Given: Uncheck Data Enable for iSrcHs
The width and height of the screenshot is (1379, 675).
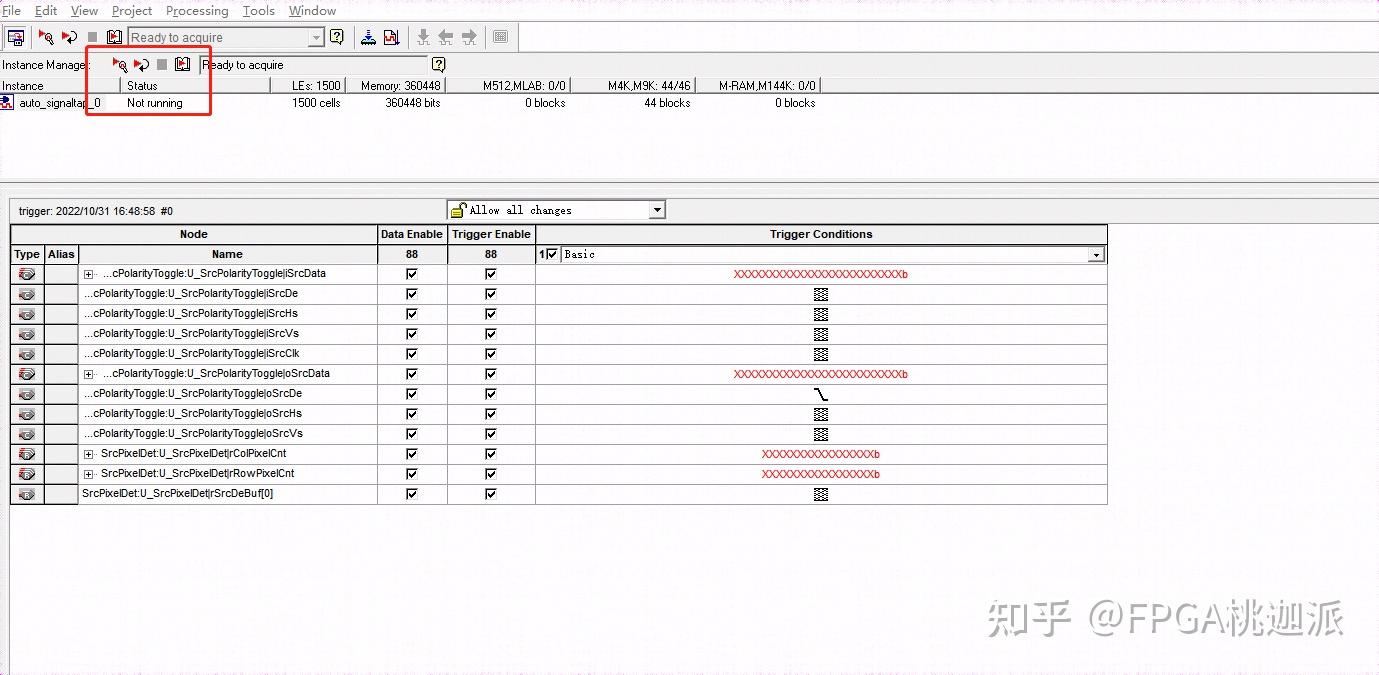Looking at the screenshot, I should point(412,314).
